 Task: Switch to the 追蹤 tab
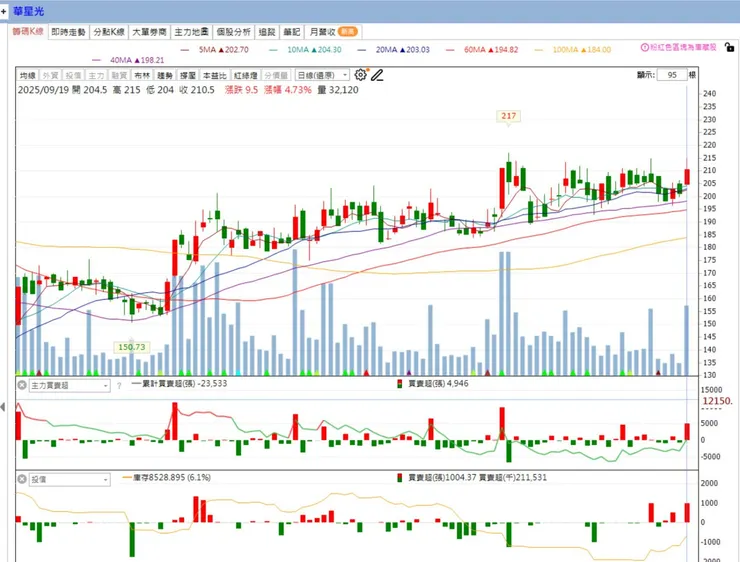[x=267, y=32]
